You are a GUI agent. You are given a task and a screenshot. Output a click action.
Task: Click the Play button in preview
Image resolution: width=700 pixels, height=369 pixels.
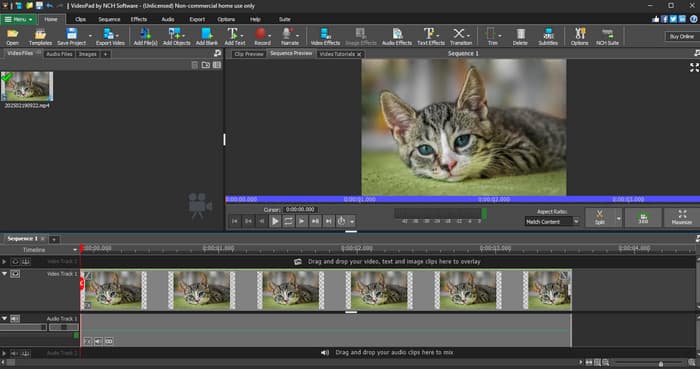coord(275,221)
